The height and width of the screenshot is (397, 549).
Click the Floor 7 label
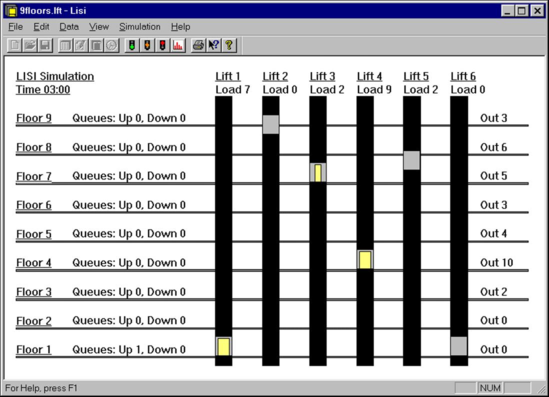(34, 176)
